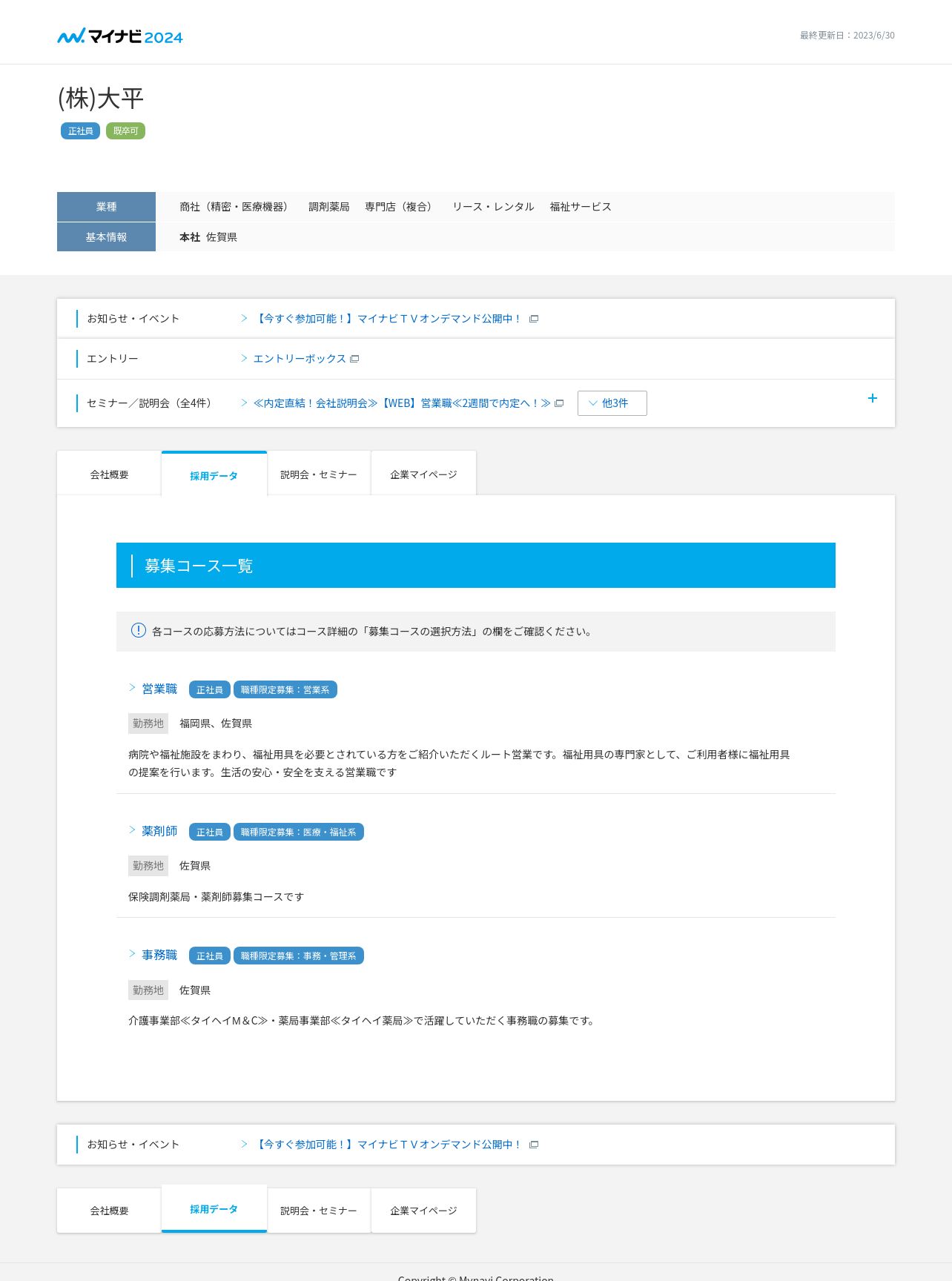The image size is (952, 1281).
Task: Click the 正社員 tag beside 事務職
Action: coord(210,956)
